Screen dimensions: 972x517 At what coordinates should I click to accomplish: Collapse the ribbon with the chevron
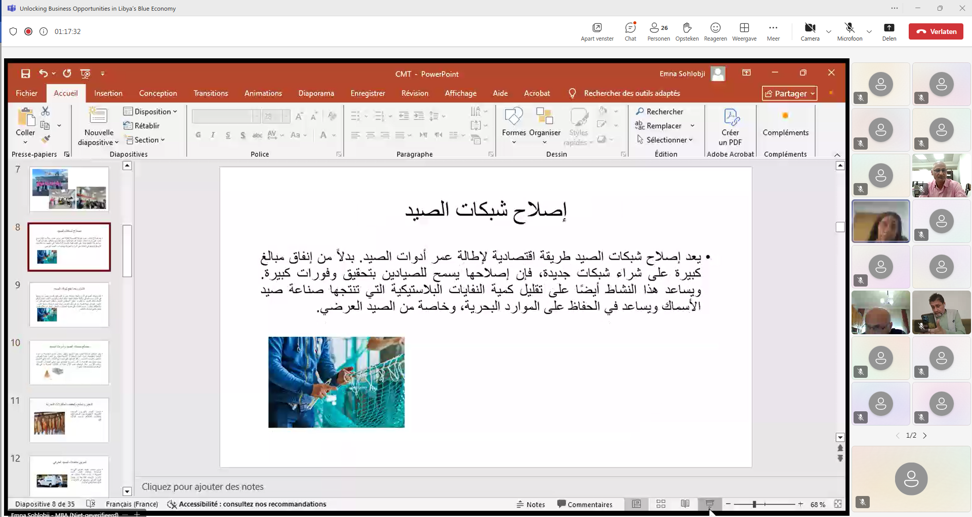tap(837, 154)
